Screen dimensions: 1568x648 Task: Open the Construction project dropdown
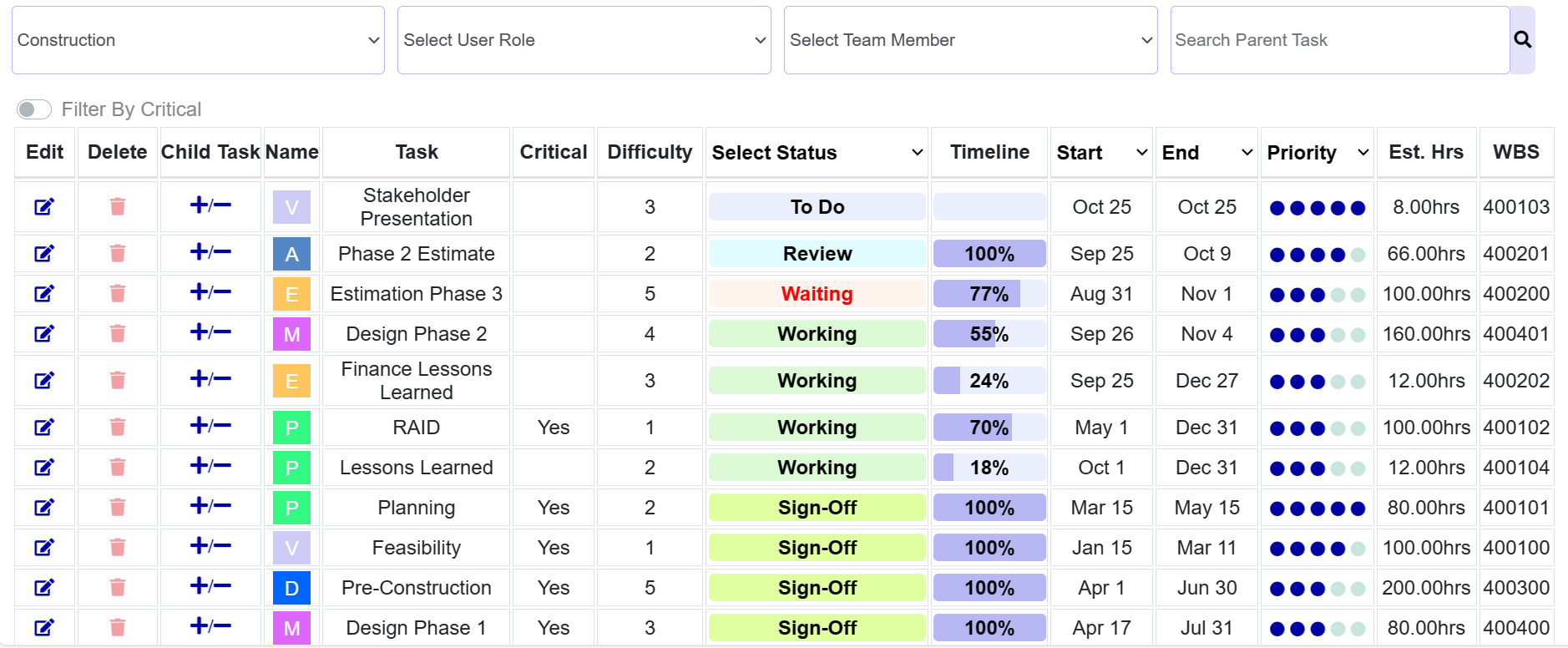click(x=198, y=40)
